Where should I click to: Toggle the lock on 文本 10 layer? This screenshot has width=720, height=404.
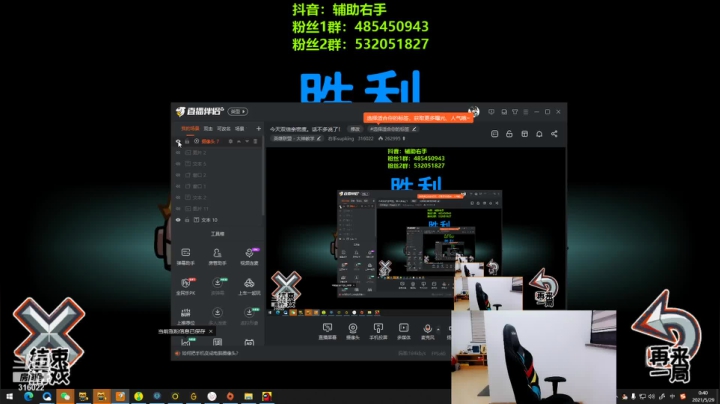[187, 220]
